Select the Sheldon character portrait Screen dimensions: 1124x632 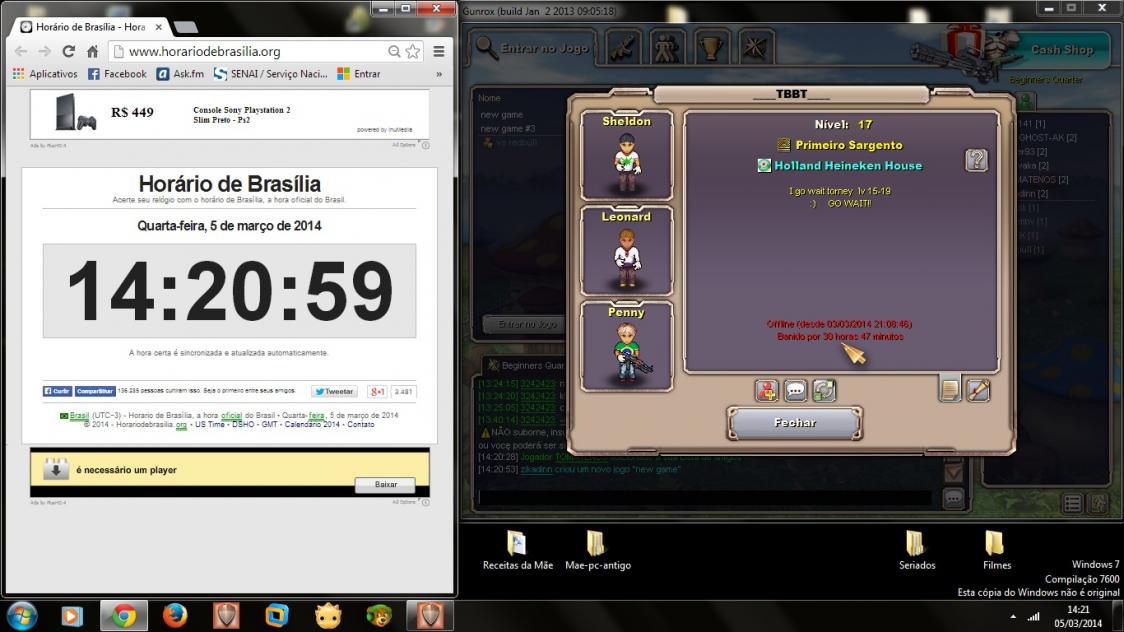pos(627,156)
